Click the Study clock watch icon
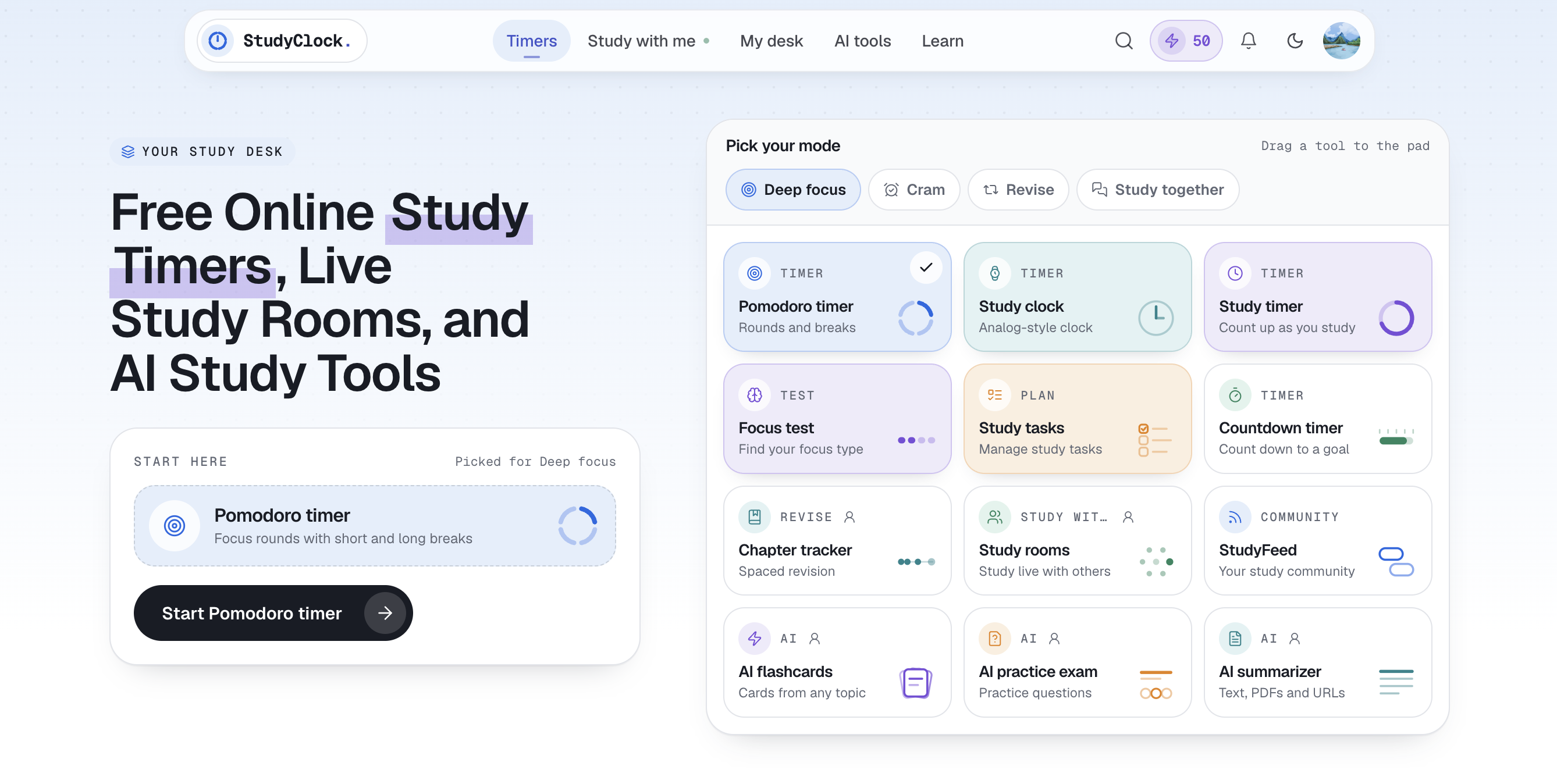The width and height of the screenshot is (1557, 784). [x=994, y=273]
